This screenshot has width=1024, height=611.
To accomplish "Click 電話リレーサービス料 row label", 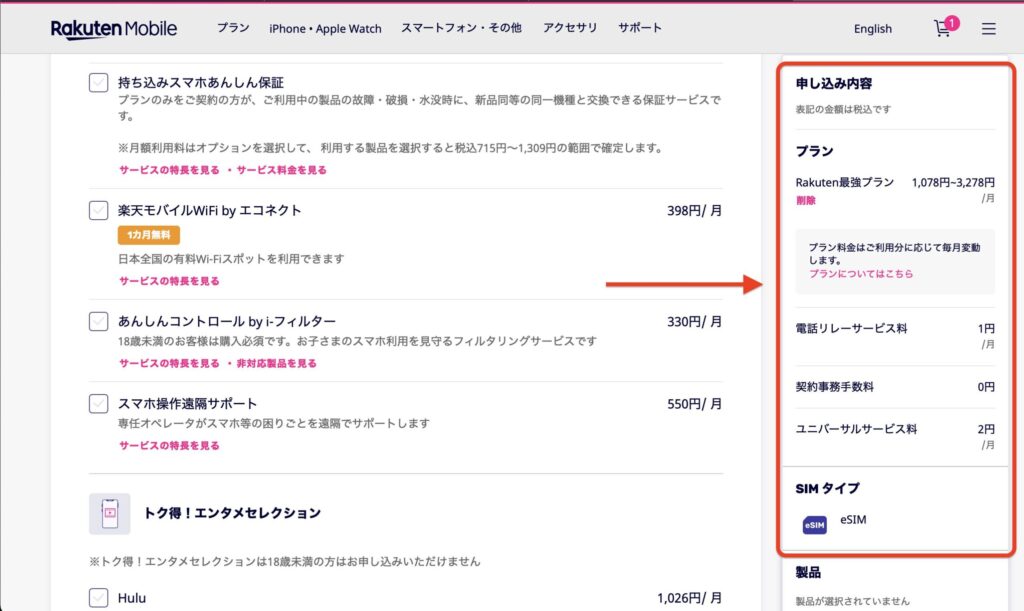I will (851, 328).
